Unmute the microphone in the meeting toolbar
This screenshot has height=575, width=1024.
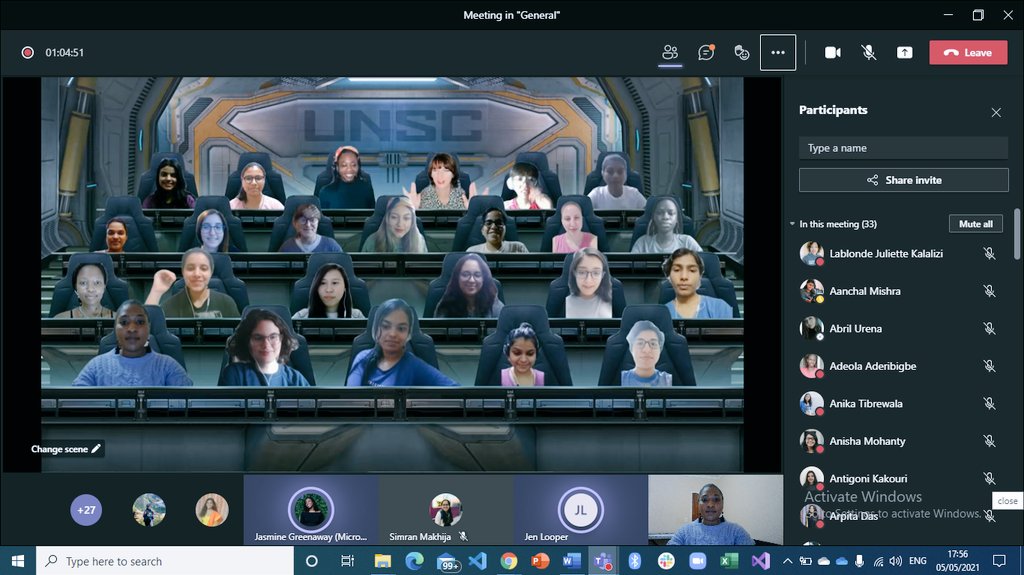coord(869,52)
